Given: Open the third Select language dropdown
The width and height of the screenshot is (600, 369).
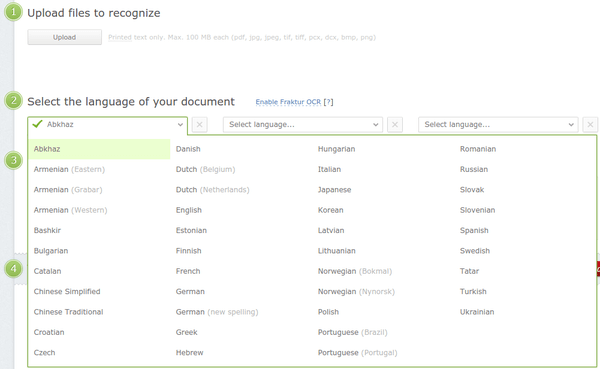Looking at the screenshot, I should pyautogui.click(x=498, y=125).
